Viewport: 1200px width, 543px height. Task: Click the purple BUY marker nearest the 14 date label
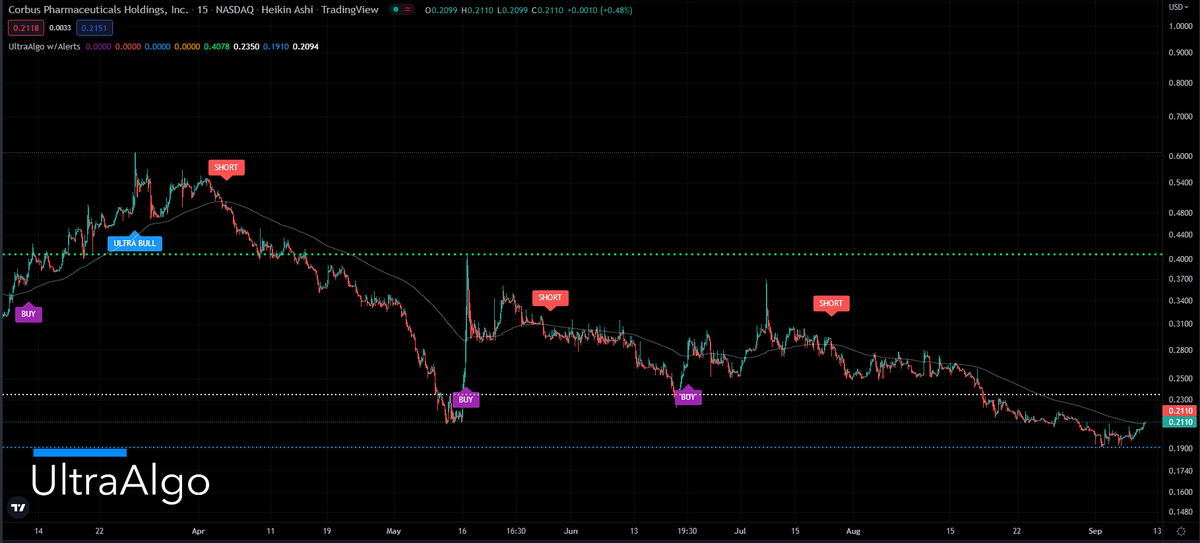(29, 313)
